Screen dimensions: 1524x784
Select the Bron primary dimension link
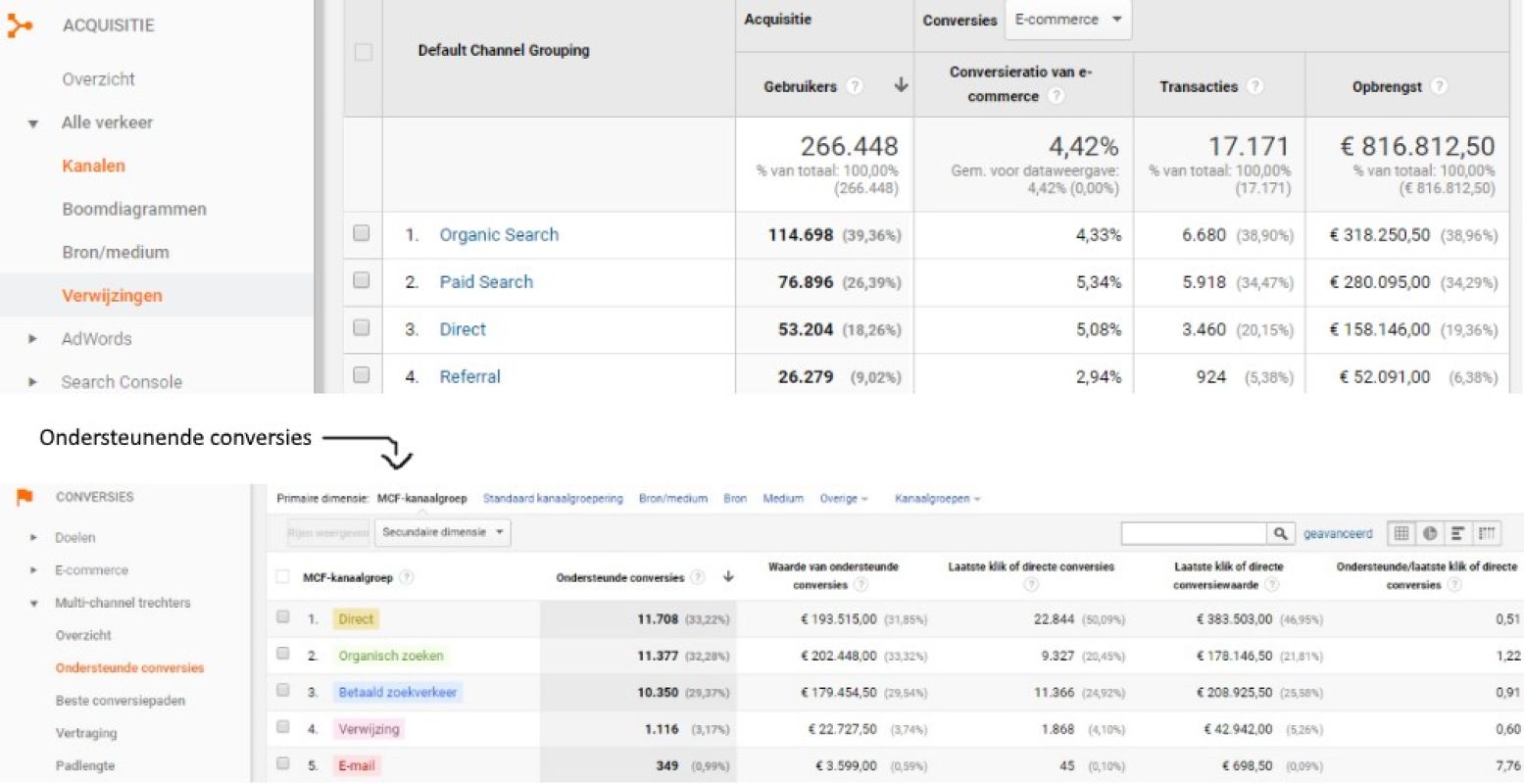click(x=735, y=499)
